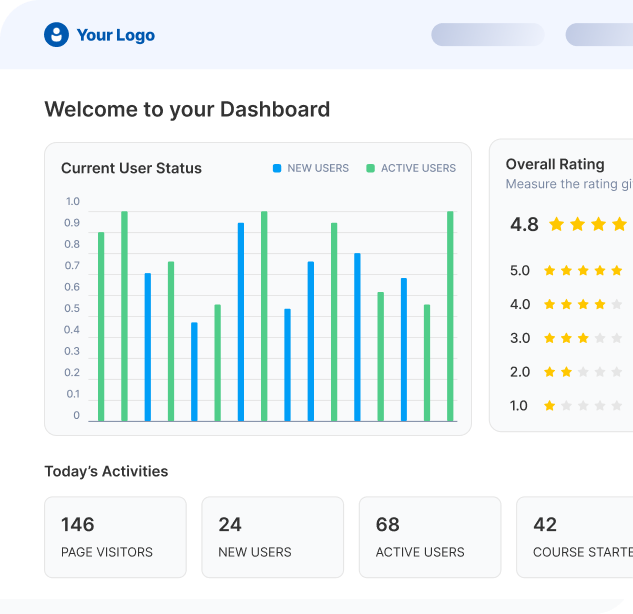Select the 1.0 rating row label

point(519,406)
